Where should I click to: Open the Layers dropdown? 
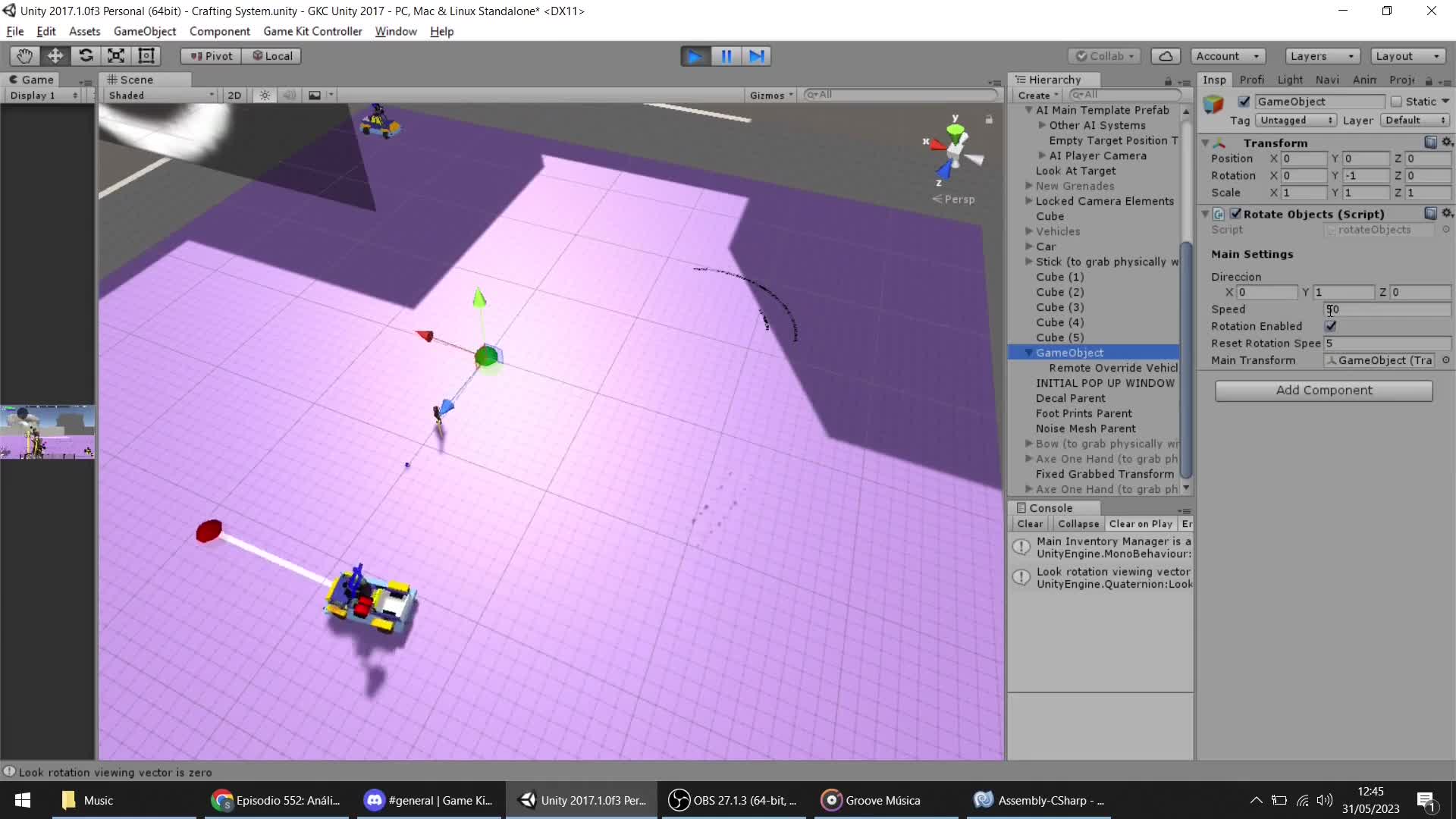pyautogui.click(x=1321, y=56)
